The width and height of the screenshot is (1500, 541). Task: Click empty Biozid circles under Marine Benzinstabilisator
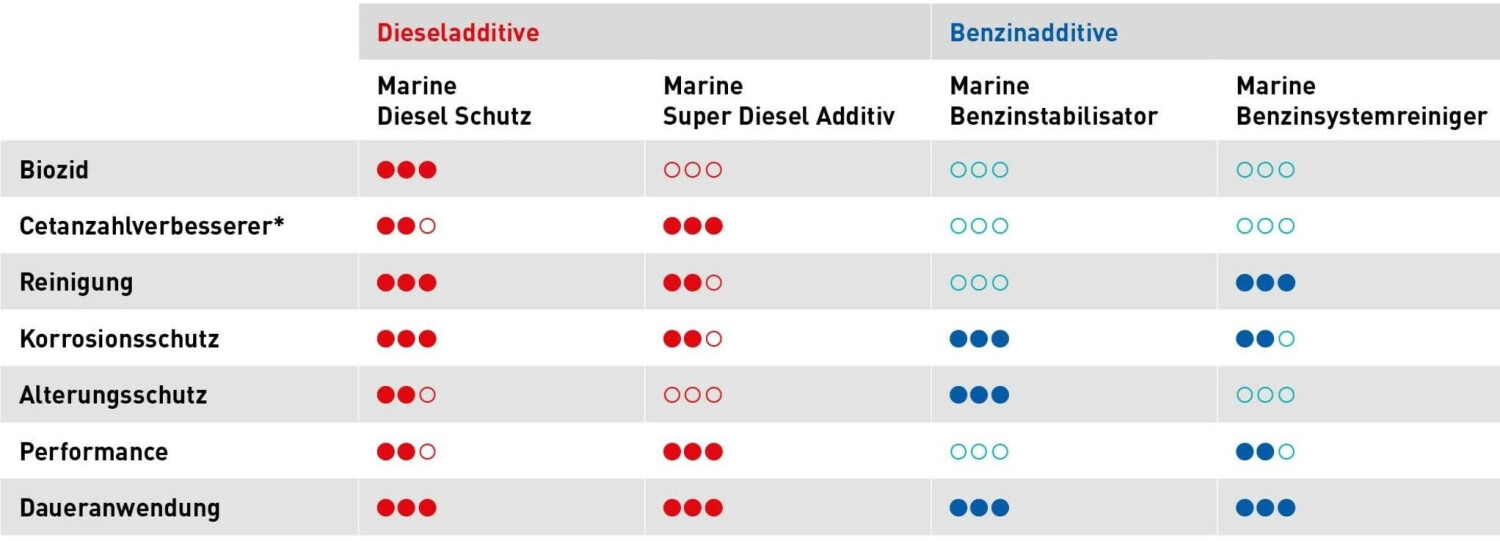(979, 170)
